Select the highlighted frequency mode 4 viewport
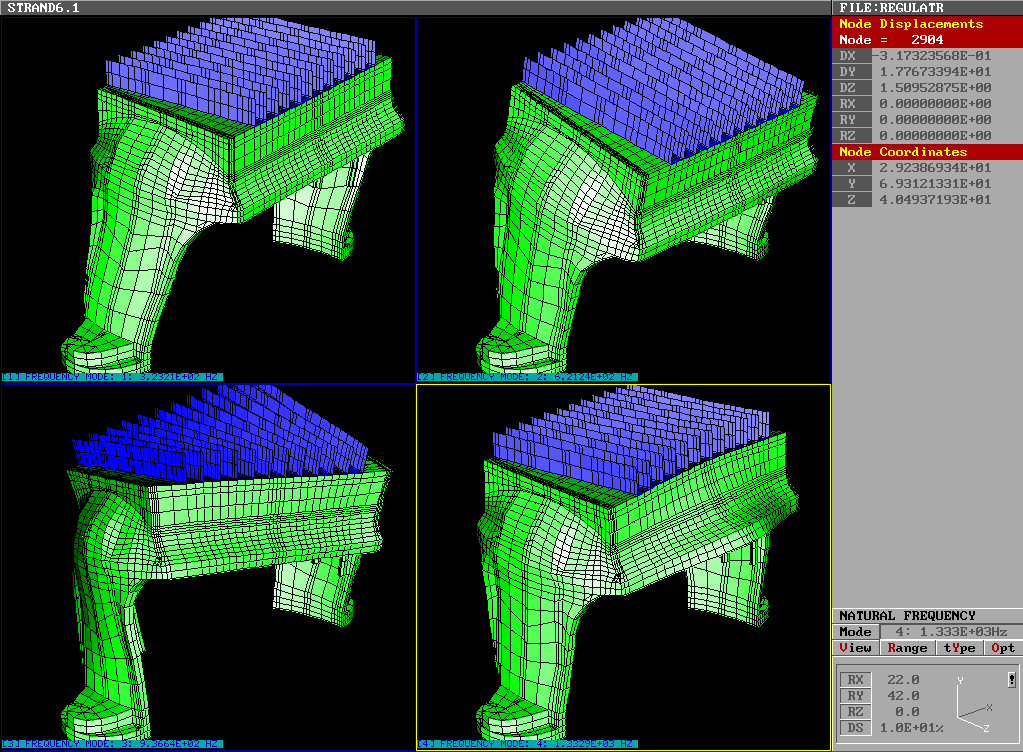 pos(624,567)
